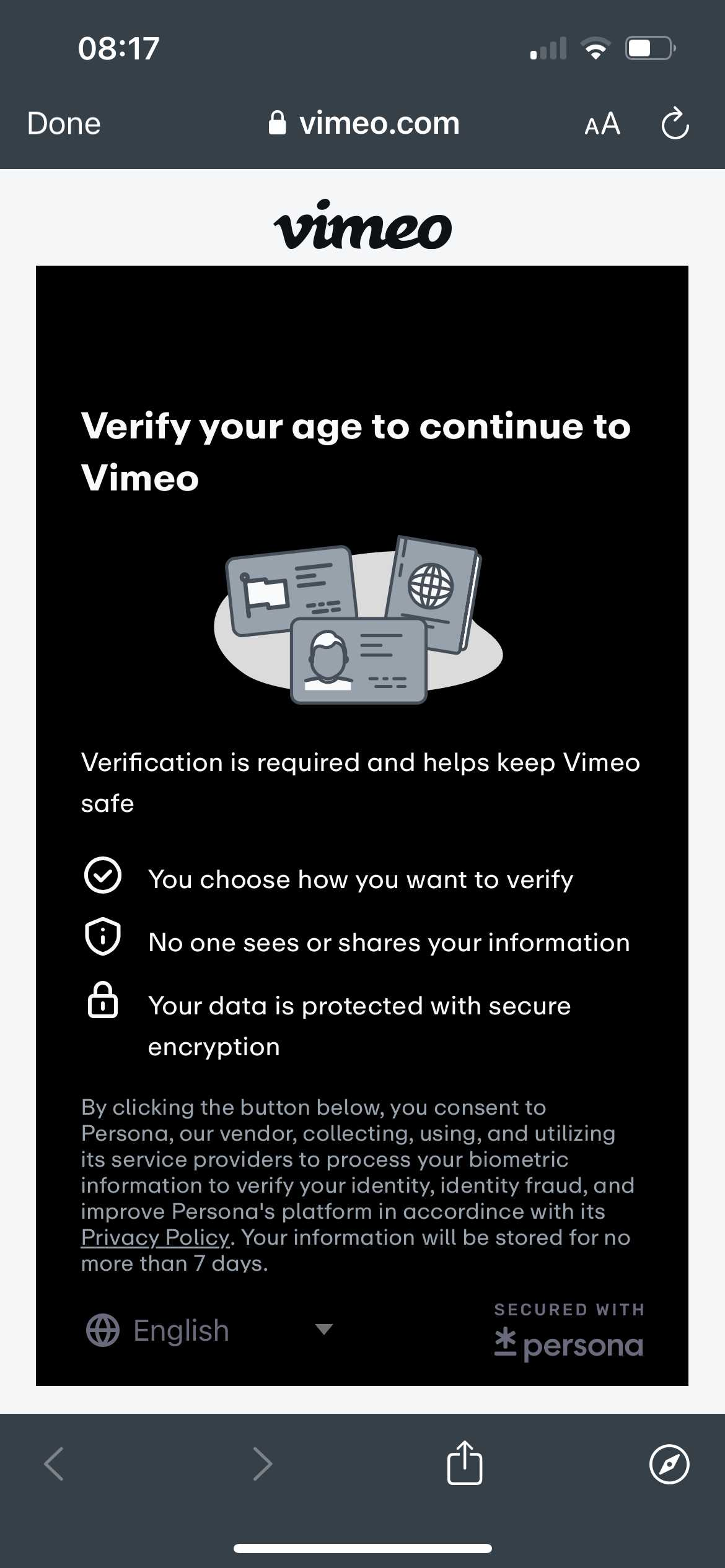725x1568 pixels.
Task: Tap the back navigation chevron
Action: (x=55, y=1464)
